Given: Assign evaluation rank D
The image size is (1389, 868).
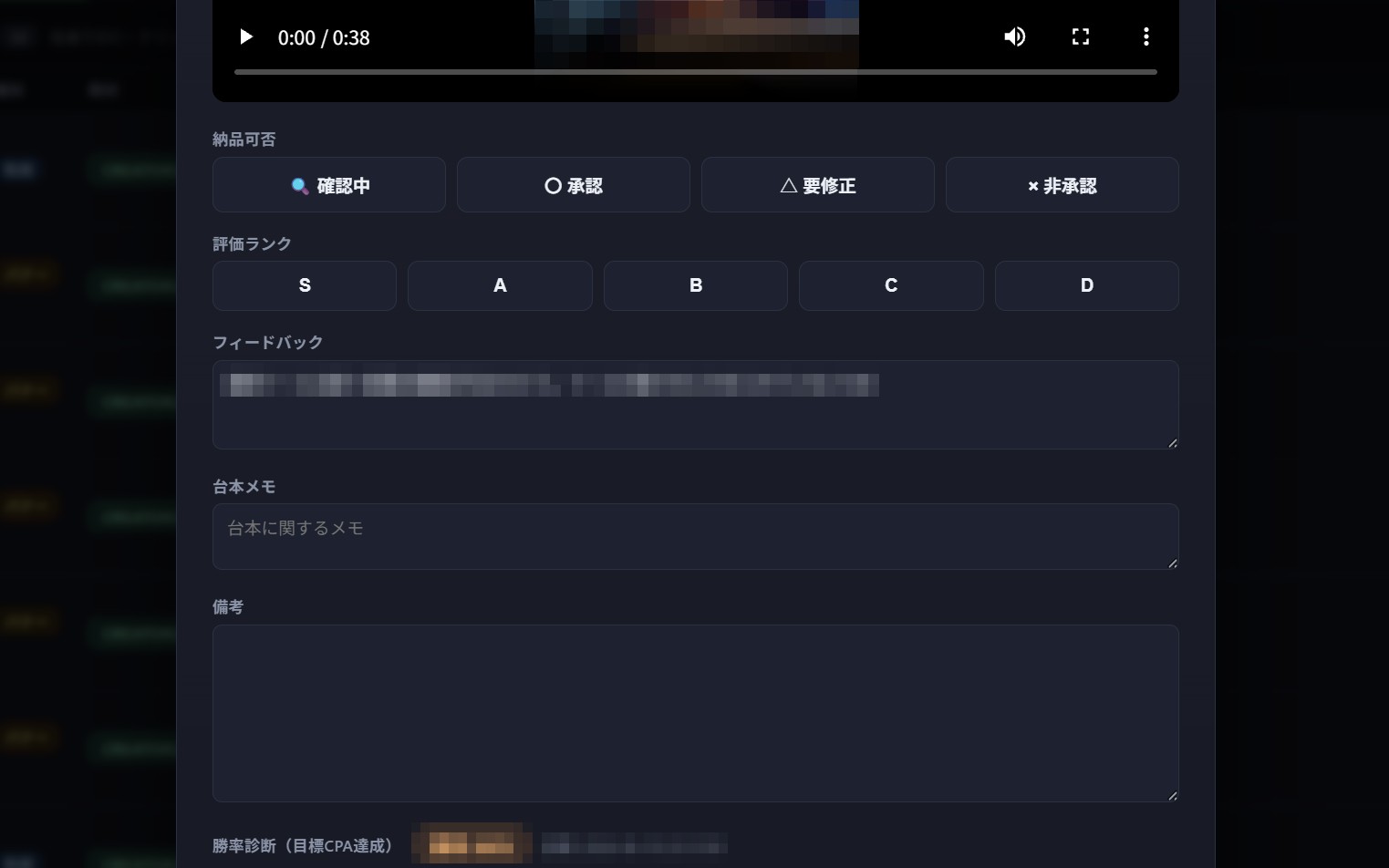Looking at the screenshot, I should click(1087, 285).
